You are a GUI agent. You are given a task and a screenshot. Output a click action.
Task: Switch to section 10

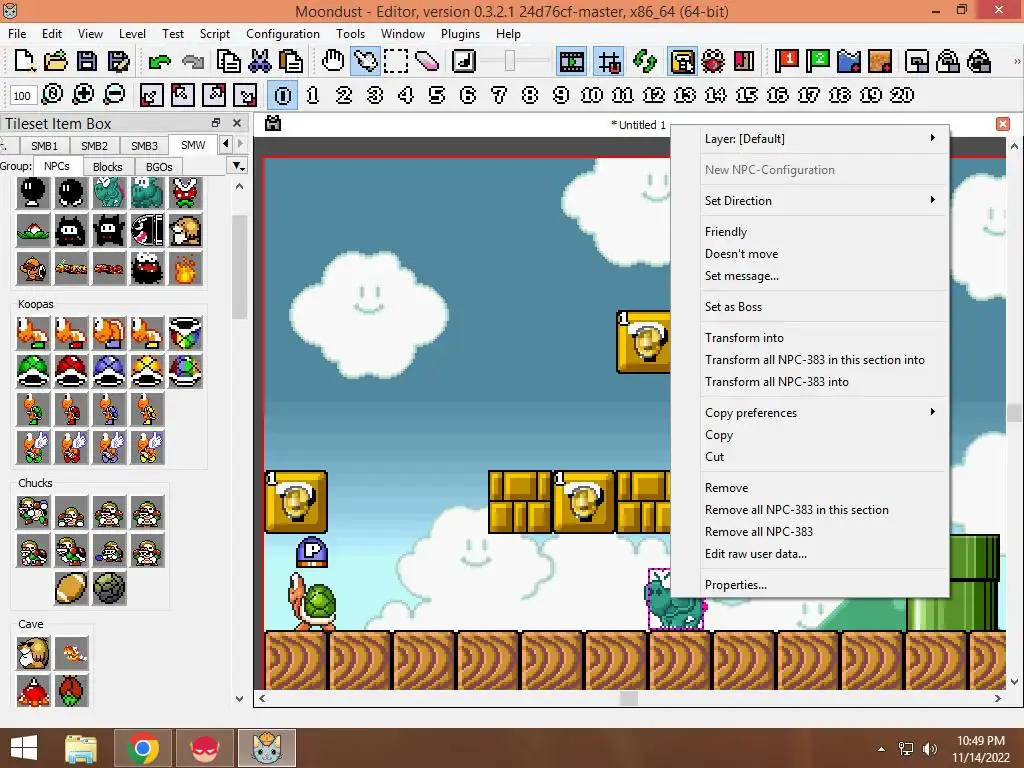592,95
